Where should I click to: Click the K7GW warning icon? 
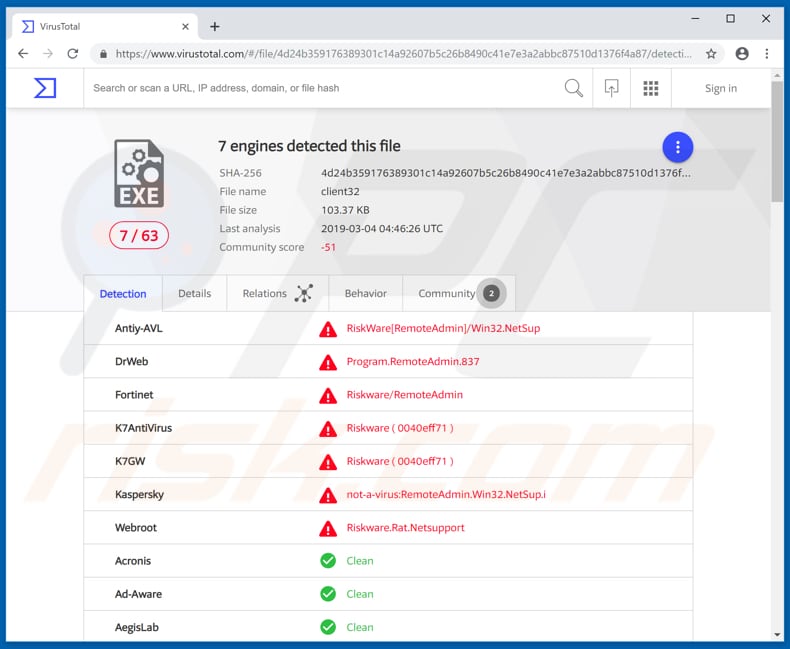(328, 462)
